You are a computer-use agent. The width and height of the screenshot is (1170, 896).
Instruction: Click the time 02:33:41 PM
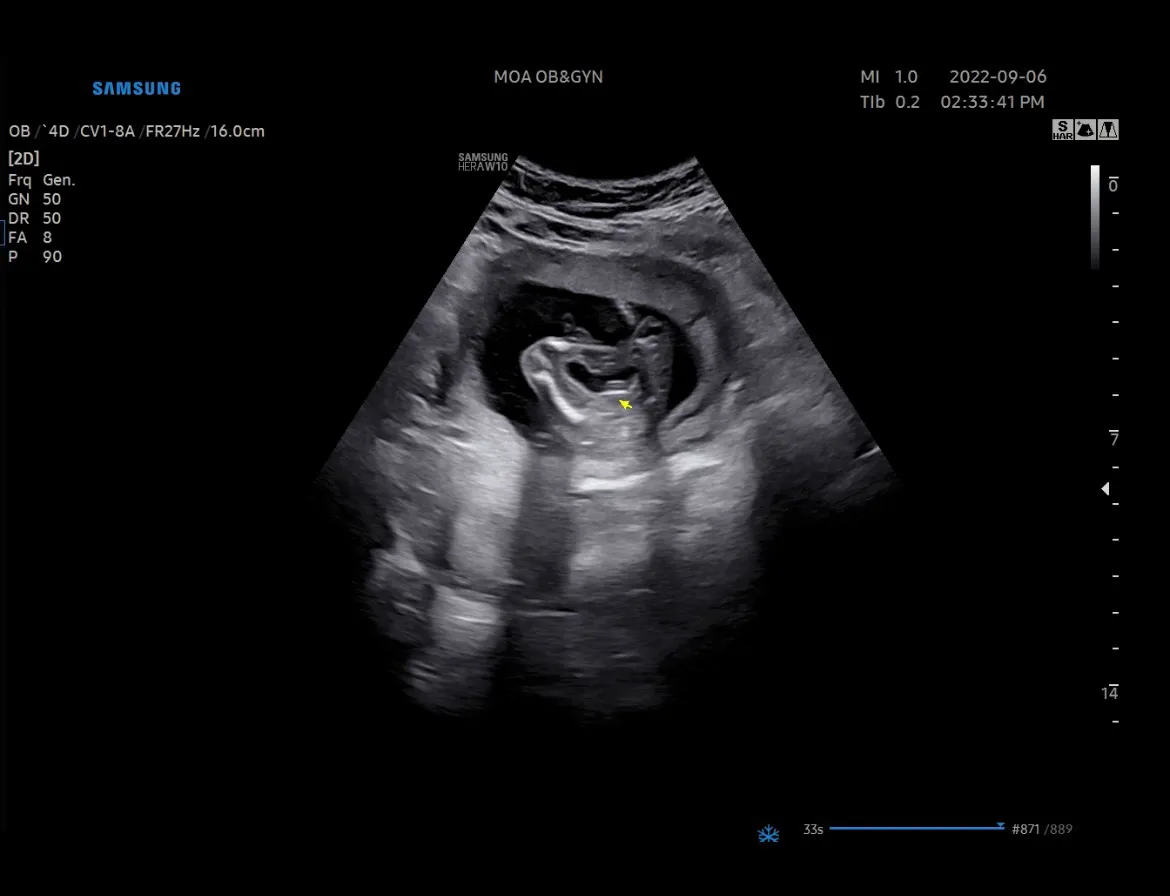coord(992,102)
